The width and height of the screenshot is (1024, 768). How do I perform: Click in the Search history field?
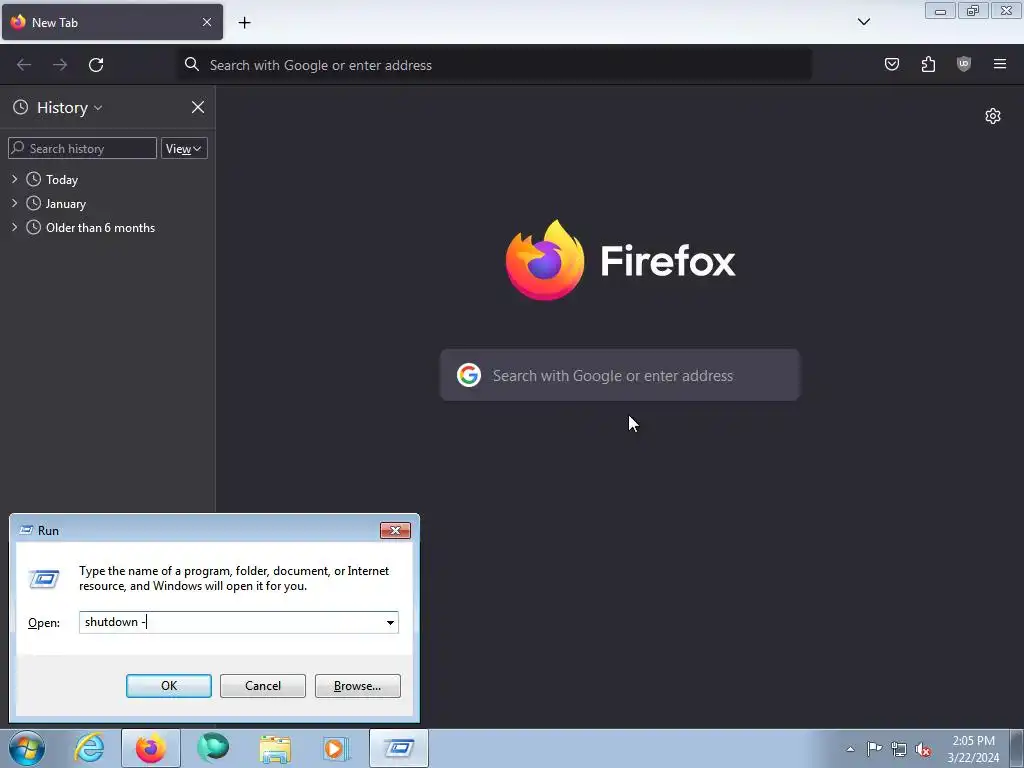(x=82, y=148)
